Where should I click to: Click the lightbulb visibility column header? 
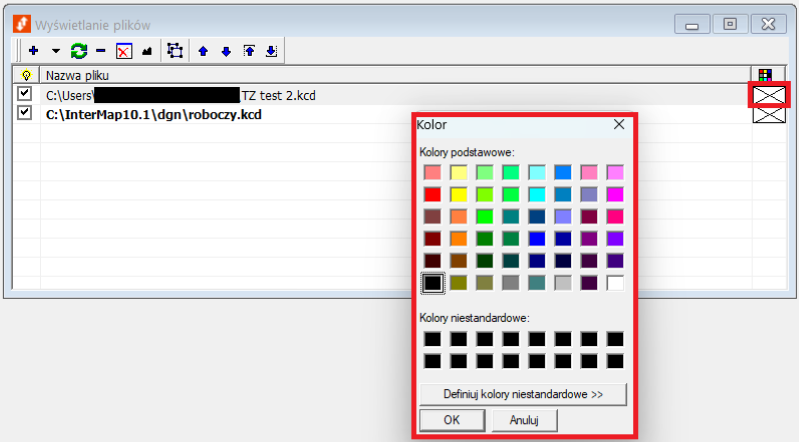26,75
